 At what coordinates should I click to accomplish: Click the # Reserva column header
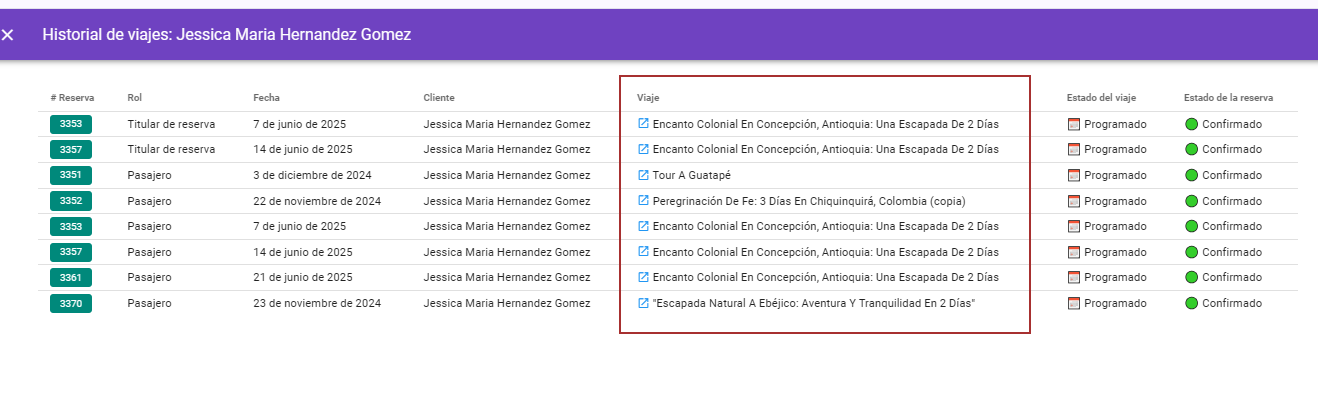click(x=72, y=98)
